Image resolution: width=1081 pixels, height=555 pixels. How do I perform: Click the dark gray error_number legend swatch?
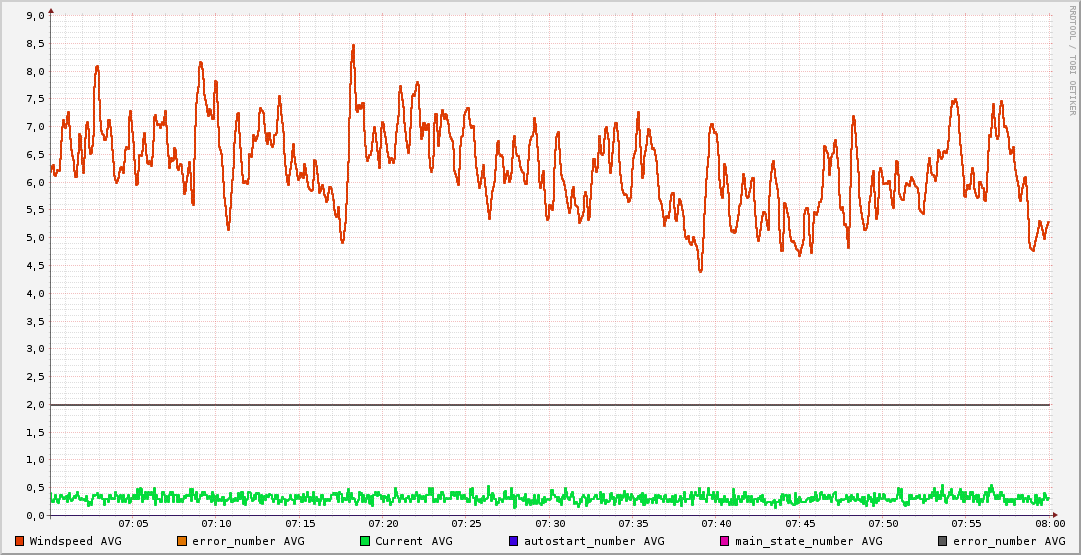pyautogui.click(x=942, y=541)
